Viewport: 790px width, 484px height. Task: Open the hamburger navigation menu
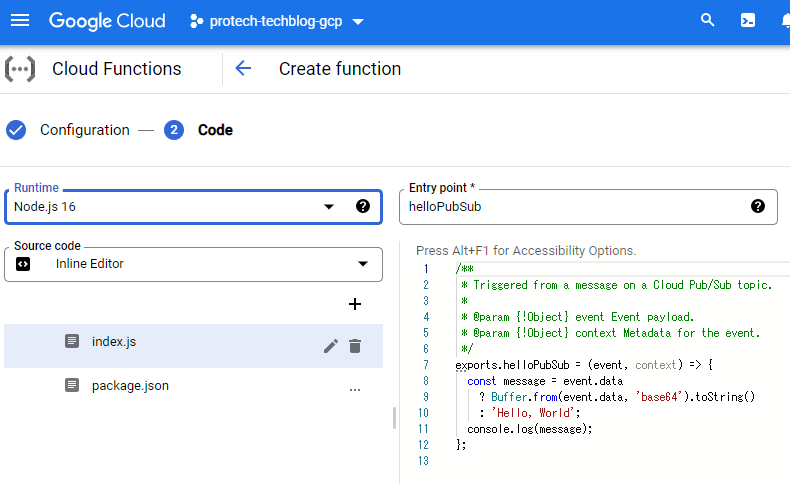pyautogui.click(x=20, y=21)
